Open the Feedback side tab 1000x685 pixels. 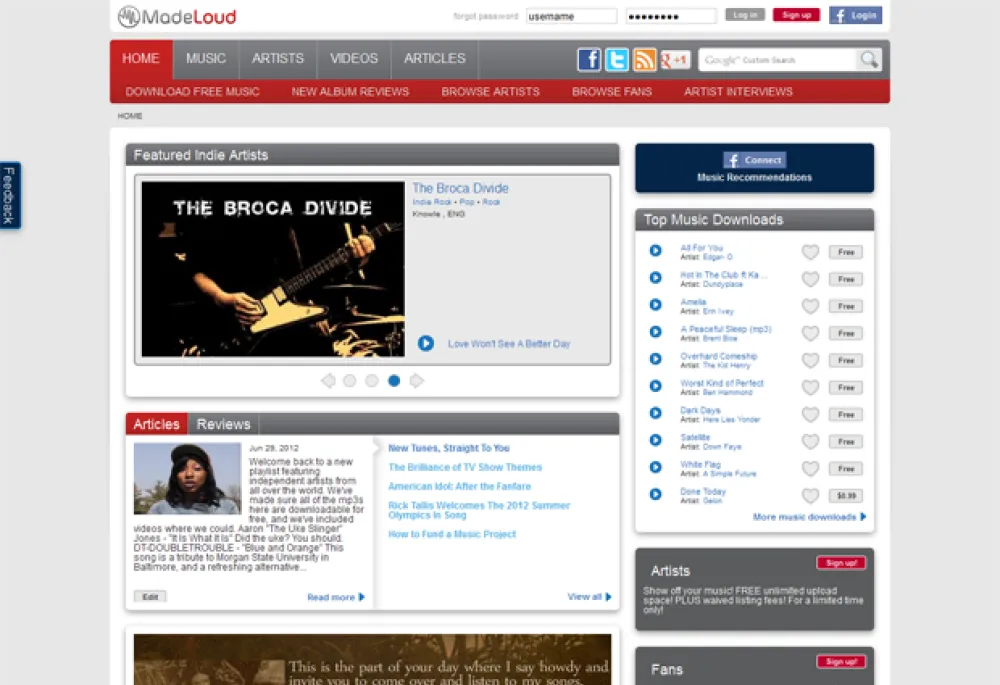10,195
